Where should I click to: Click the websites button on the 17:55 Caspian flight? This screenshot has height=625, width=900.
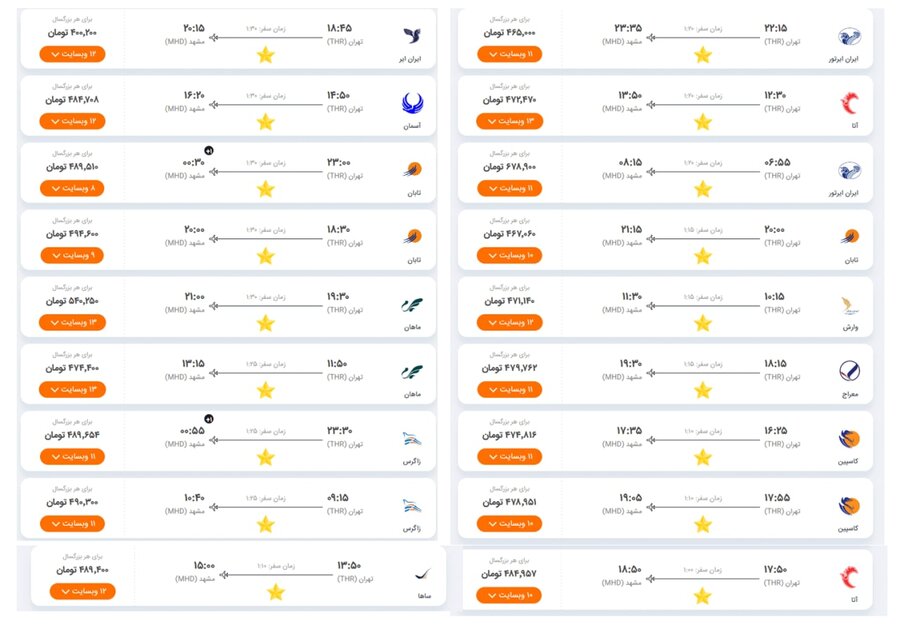pos(509,523)
